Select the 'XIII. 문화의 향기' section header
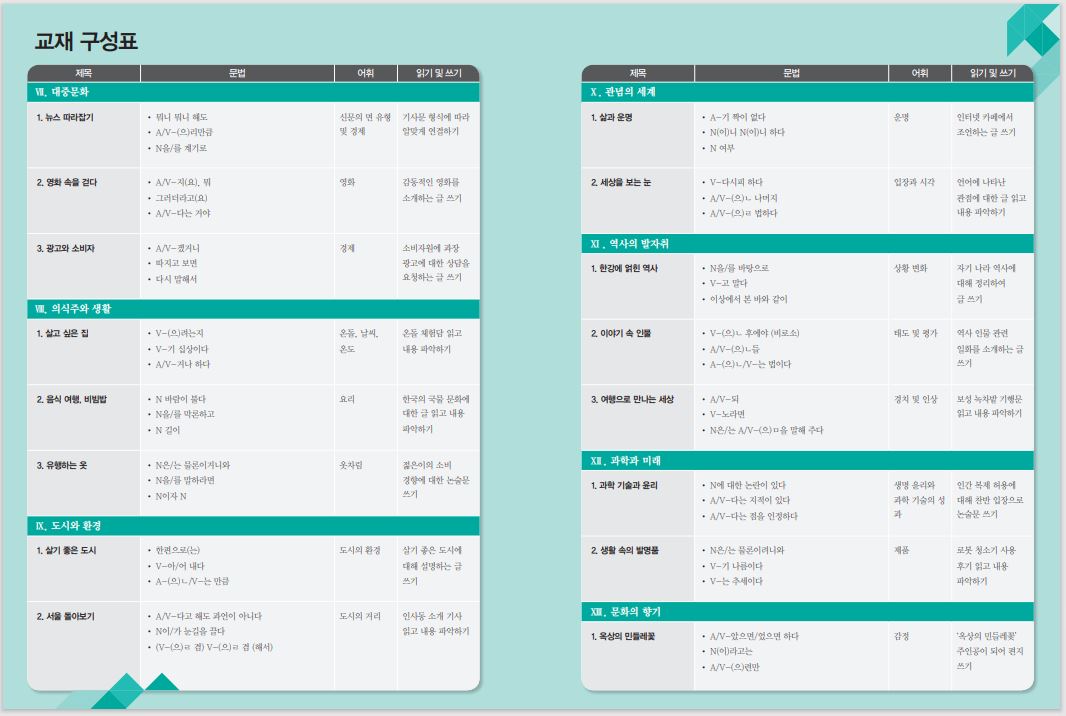This screenshot has width=1066, height=716. (x=625, y=614)
